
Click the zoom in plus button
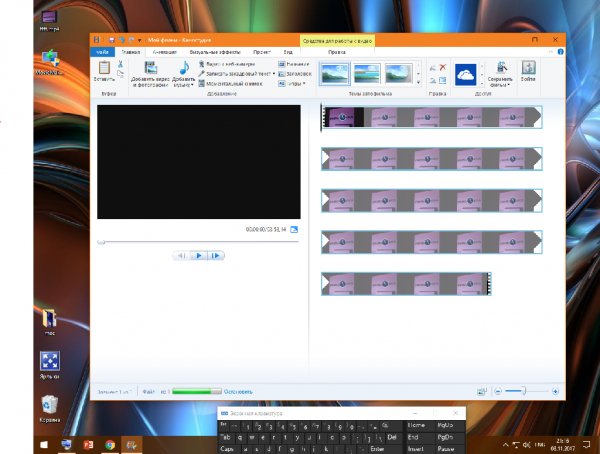[x=555, y=391]
